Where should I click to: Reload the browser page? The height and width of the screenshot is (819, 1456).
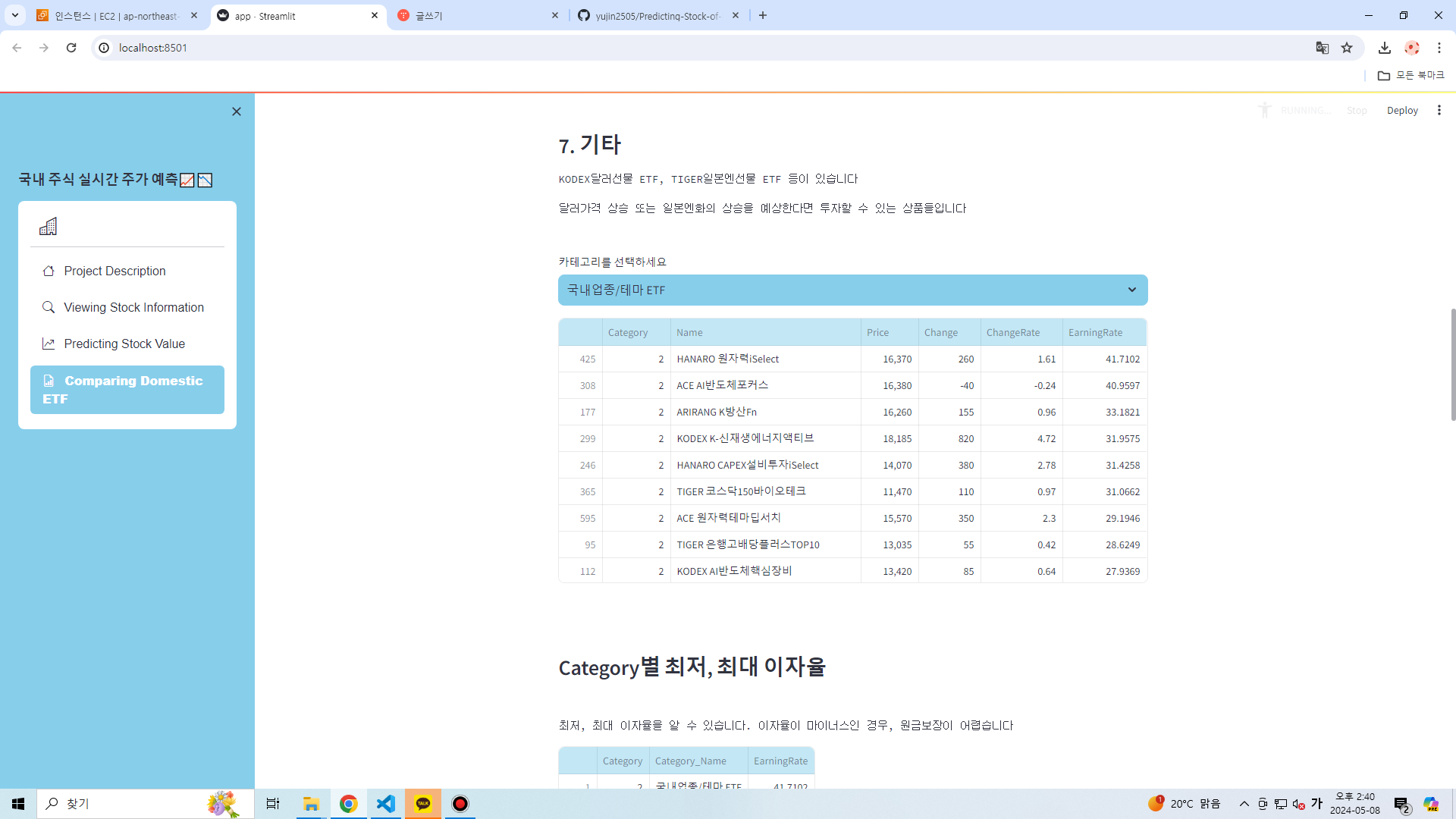click(x=71, y=48)
